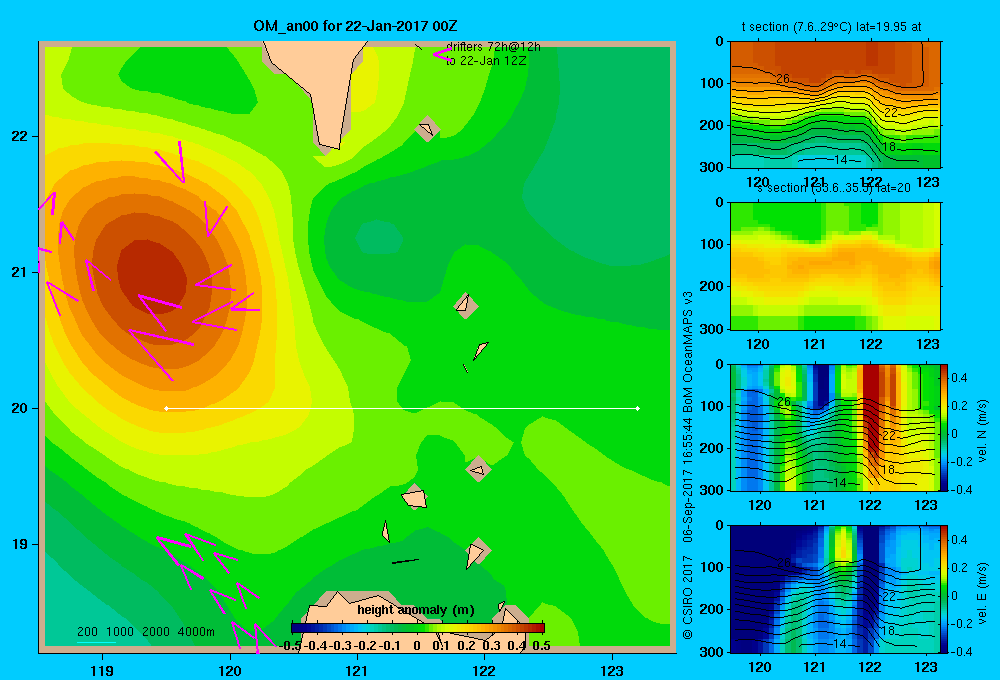Click the vel. E color bar
Image resolution: width=1000 pixels, height=680 pixels.
point(944,589)
